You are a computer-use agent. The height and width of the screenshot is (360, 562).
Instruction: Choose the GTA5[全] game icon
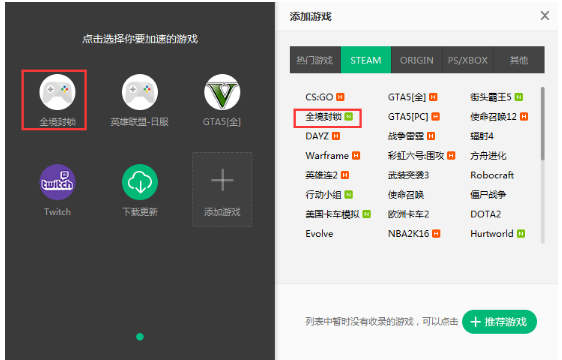222,92
